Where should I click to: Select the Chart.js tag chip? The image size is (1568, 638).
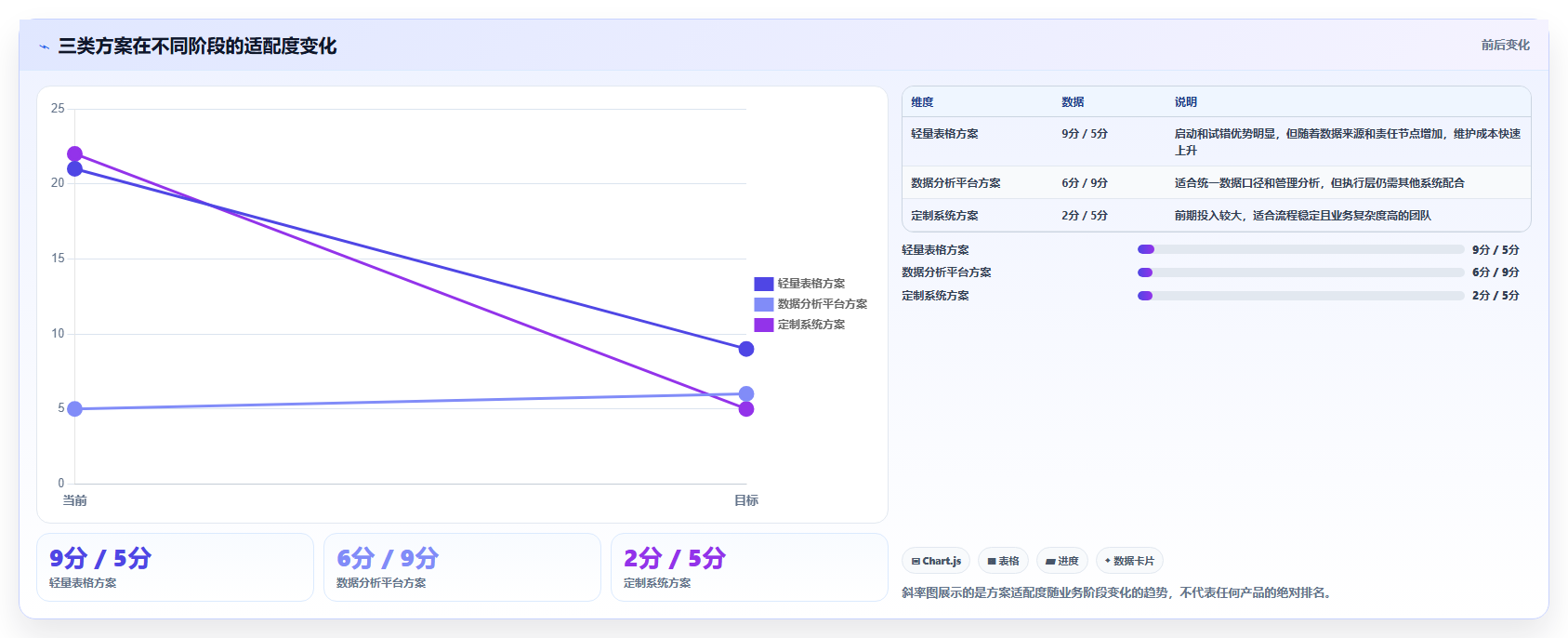click(x=936, y=561)
